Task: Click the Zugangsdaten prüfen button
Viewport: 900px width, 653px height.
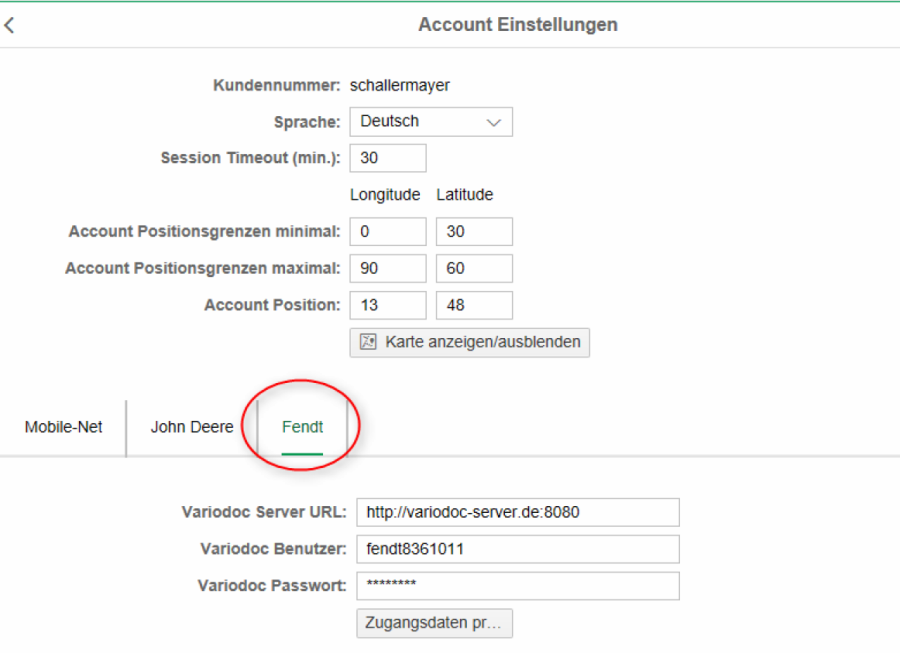Action: point(435,623)
